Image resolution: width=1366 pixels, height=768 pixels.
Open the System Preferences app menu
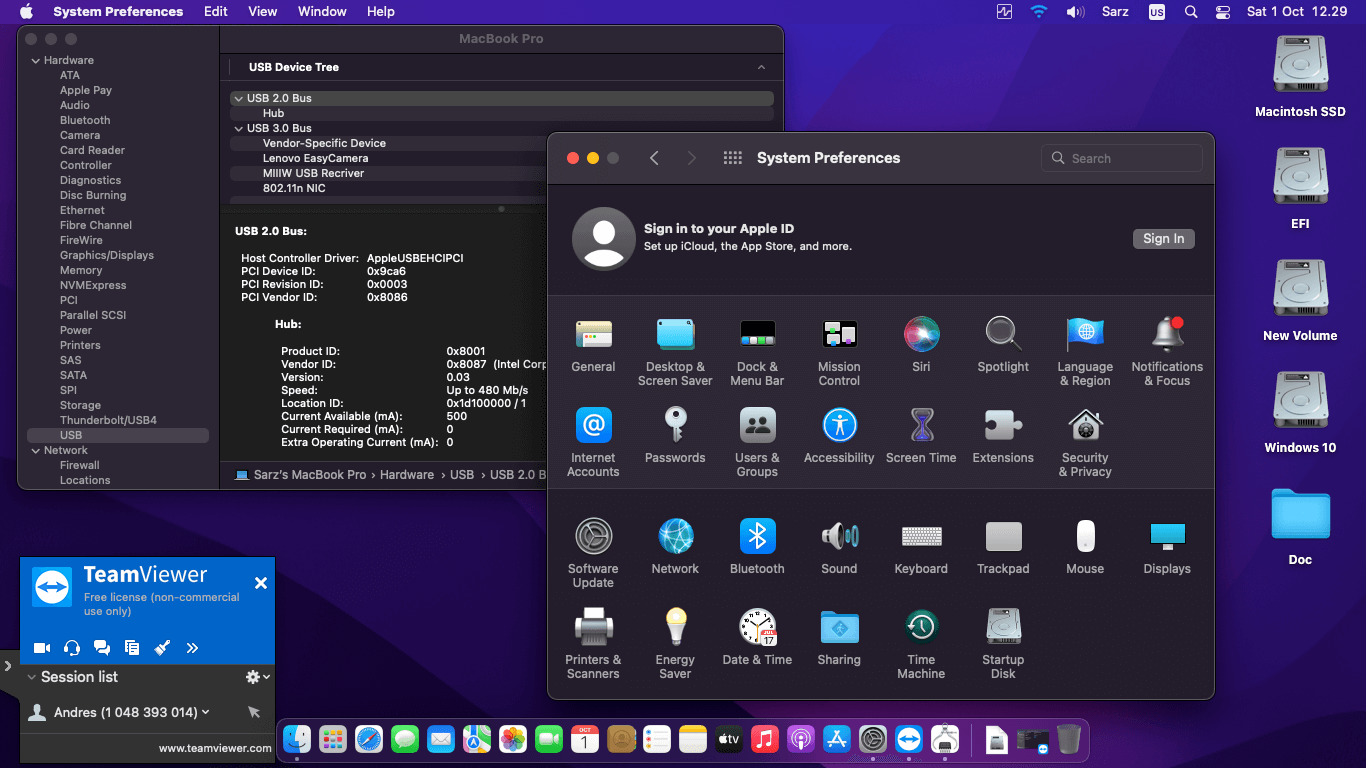118,12
